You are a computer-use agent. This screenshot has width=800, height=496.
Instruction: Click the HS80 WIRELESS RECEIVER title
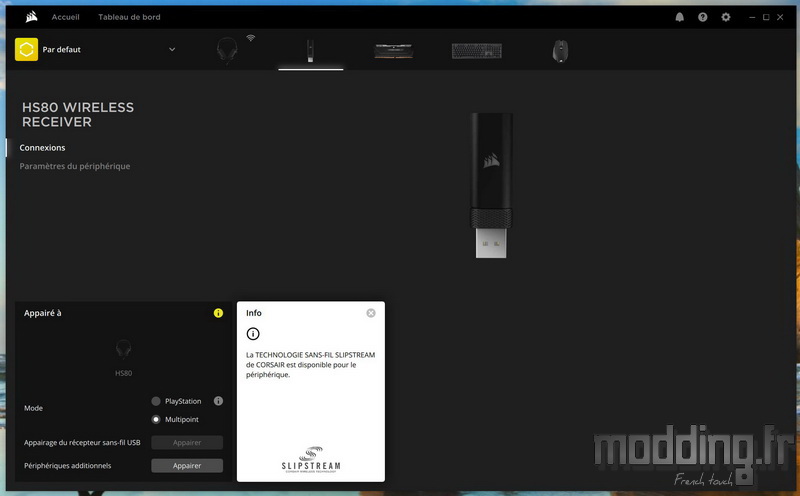78,115
